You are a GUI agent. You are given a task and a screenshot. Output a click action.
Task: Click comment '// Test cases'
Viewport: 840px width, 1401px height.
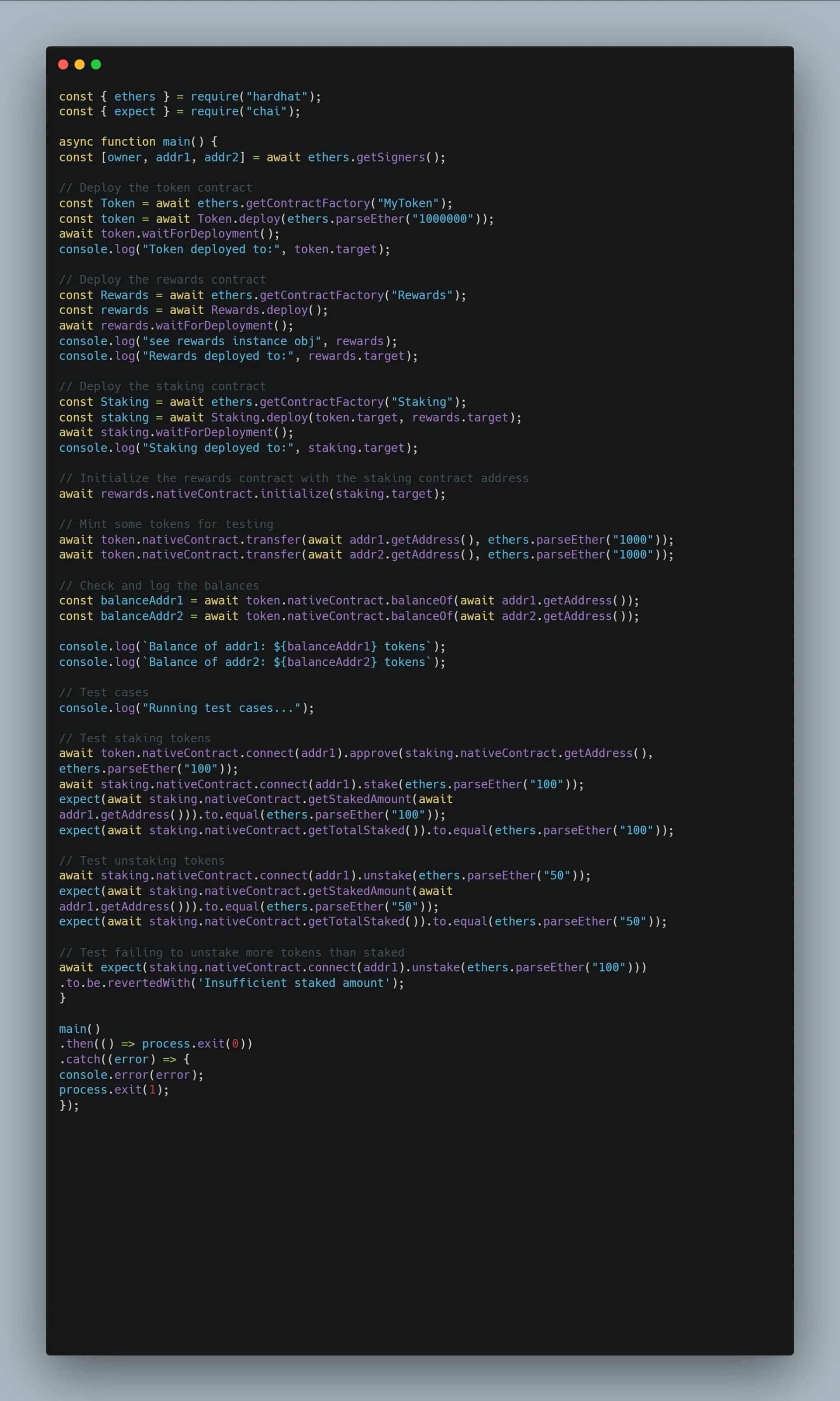(104, 692)
